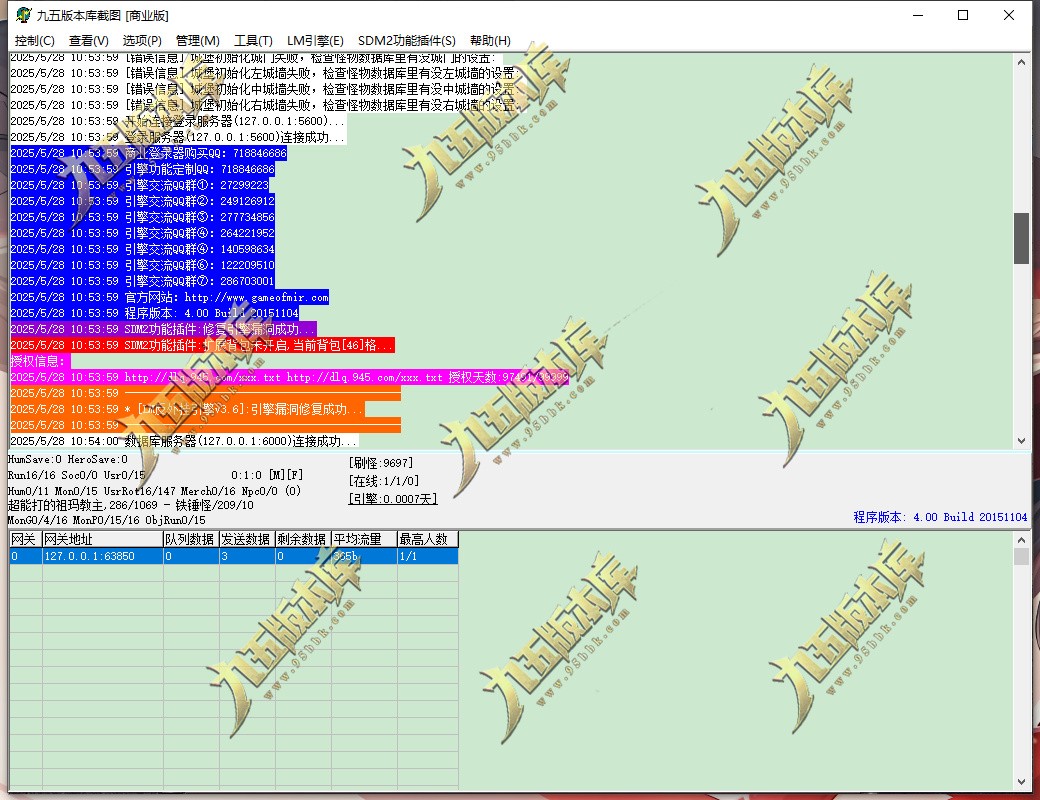Open the 查看(V) menu
Screen dimensions: 1040x800
point(89,40)
